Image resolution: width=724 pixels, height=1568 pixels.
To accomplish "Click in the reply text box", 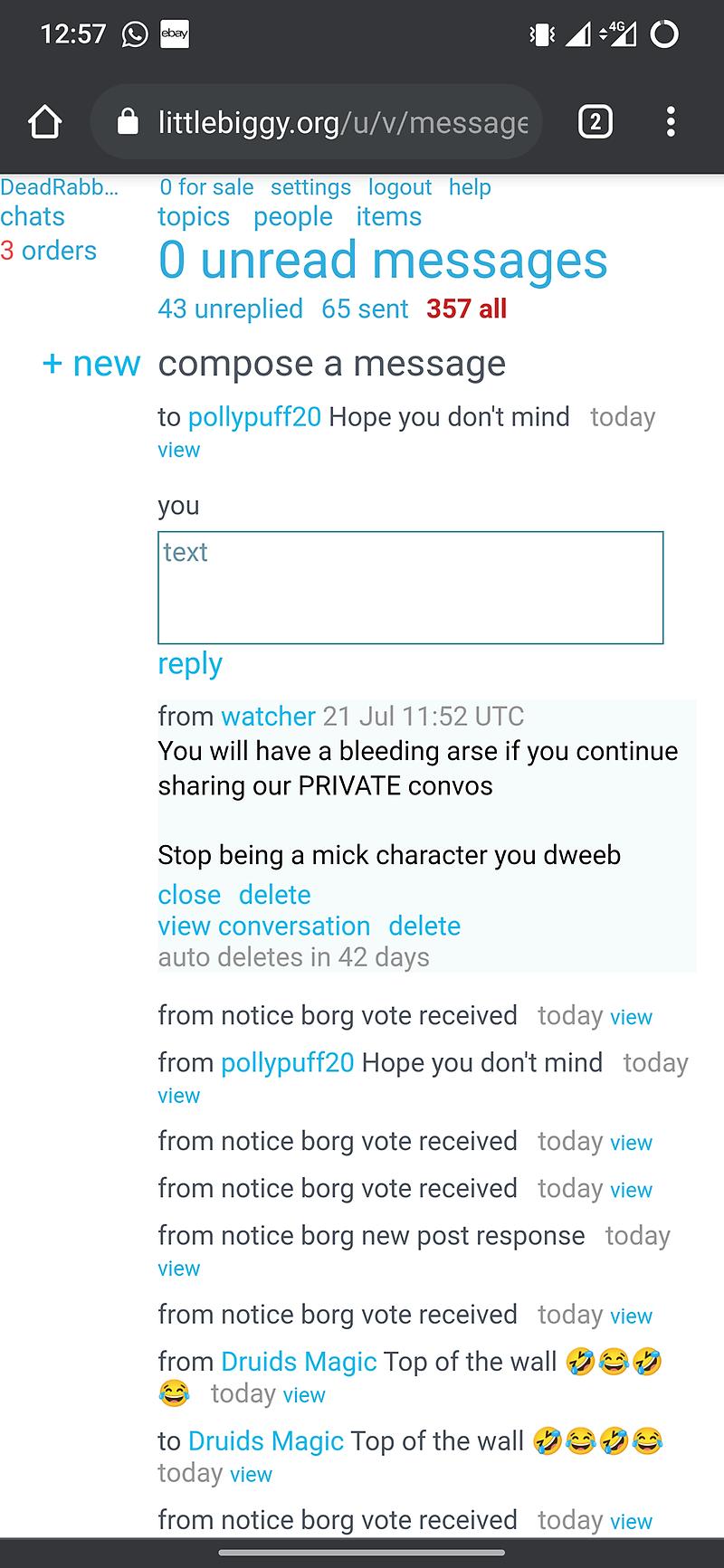I will 410,588.
